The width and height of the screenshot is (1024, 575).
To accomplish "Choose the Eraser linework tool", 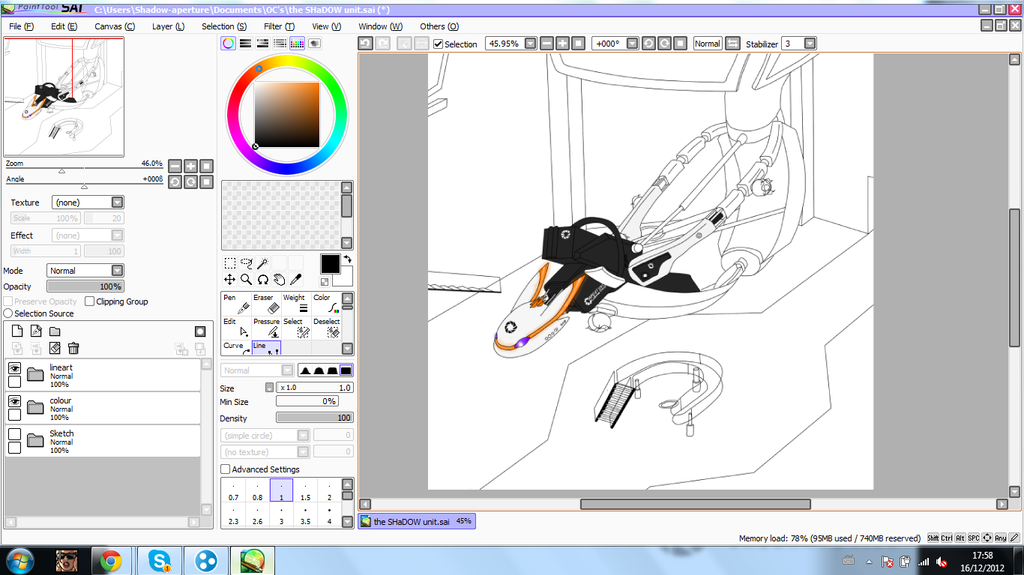I will click(266, 304).
